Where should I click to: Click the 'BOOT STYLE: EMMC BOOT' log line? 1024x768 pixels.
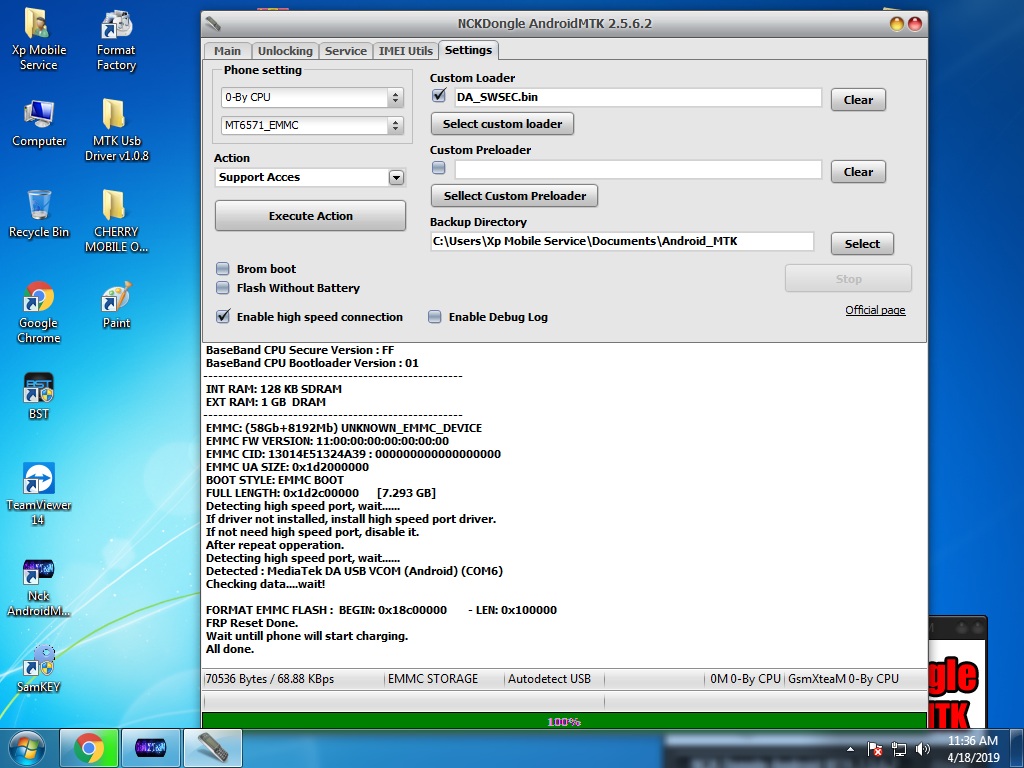[x=274, y=480]
